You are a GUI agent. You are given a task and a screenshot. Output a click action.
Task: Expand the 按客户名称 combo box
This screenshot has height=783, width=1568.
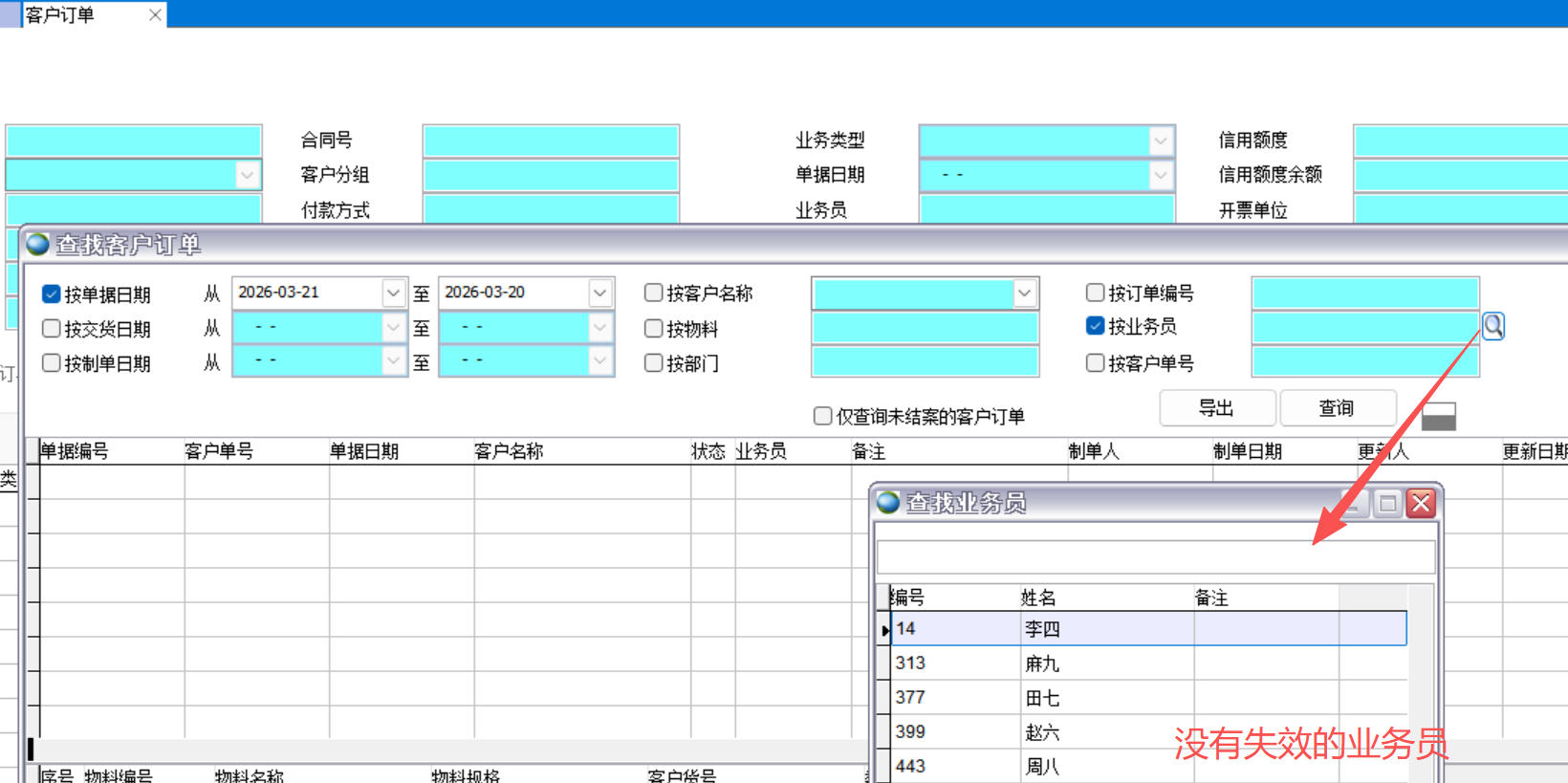[1024, 293]
